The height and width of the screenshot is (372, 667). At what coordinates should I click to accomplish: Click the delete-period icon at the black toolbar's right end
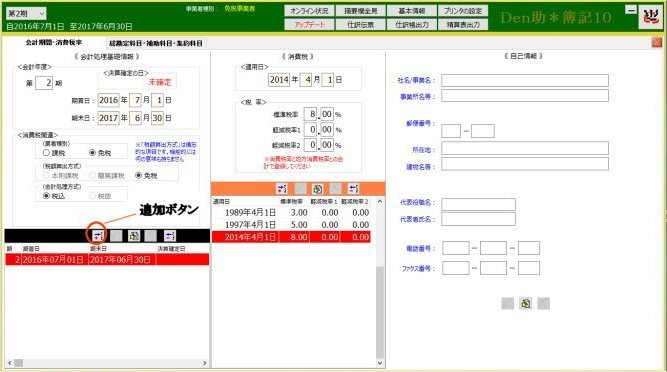(170, 236)
